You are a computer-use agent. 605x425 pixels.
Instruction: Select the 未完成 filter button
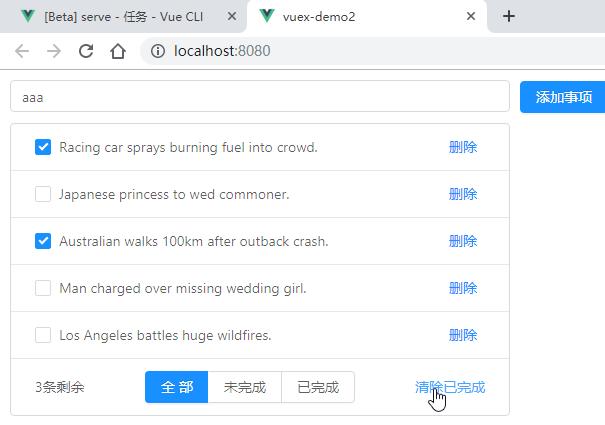click(x=244, y=387)
